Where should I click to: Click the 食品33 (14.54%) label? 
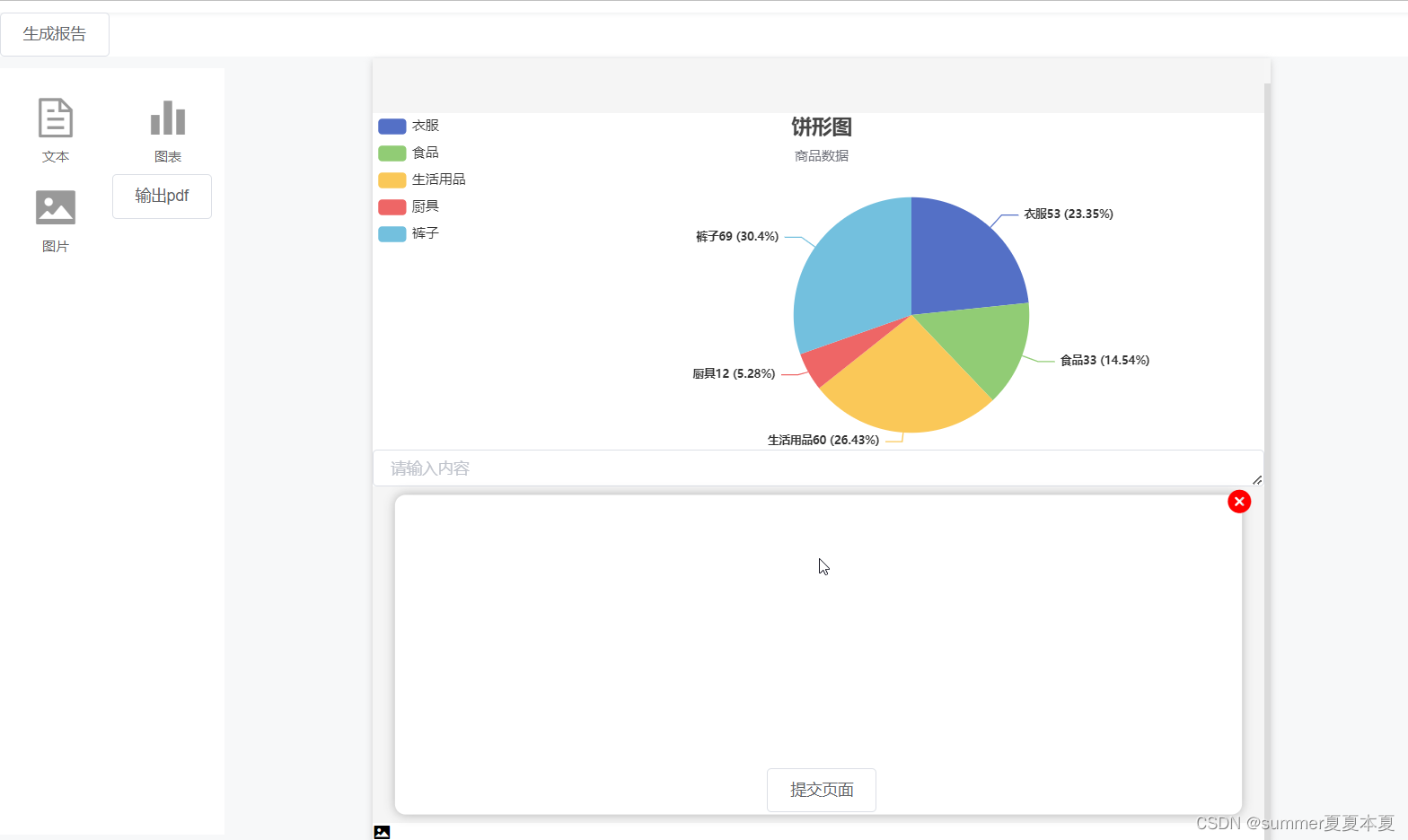tap(1104, 360)
